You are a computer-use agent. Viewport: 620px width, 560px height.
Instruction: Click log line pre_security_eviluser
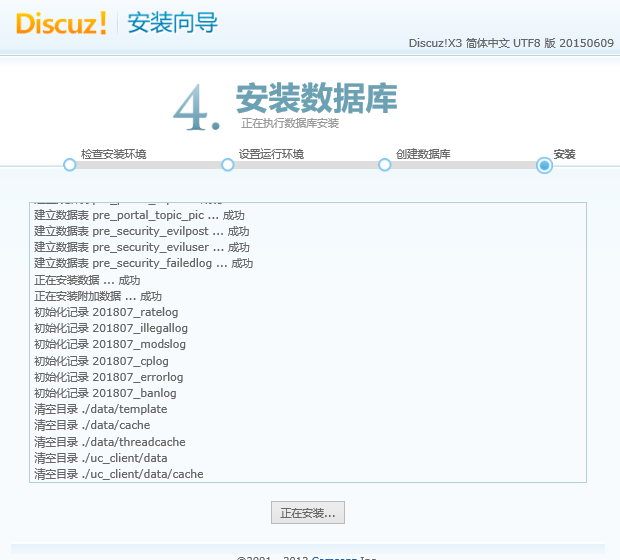pos(142,247)
